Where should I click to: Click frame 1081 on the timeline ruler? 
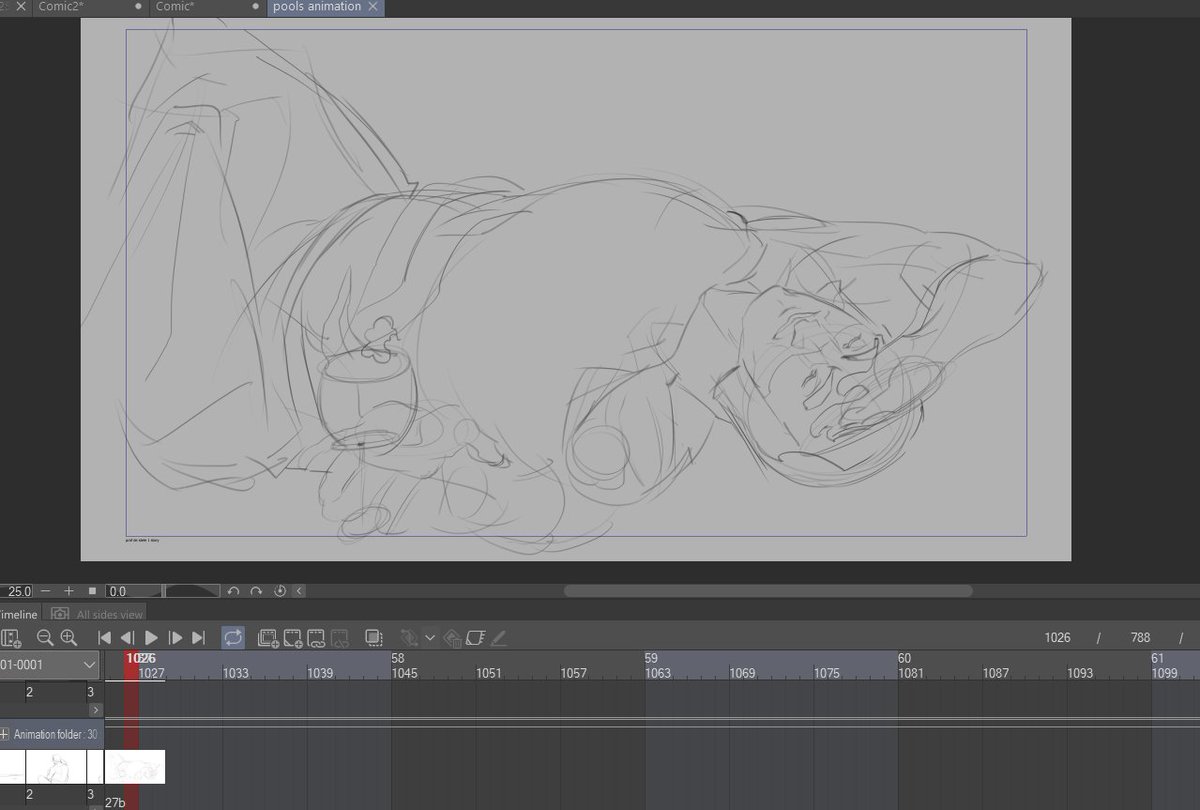911,673
